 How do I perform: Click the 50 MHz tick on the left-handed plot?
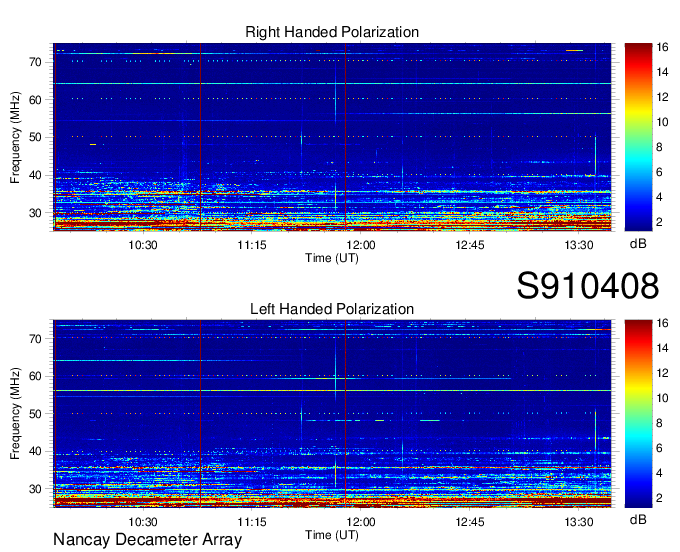(36, 414)
